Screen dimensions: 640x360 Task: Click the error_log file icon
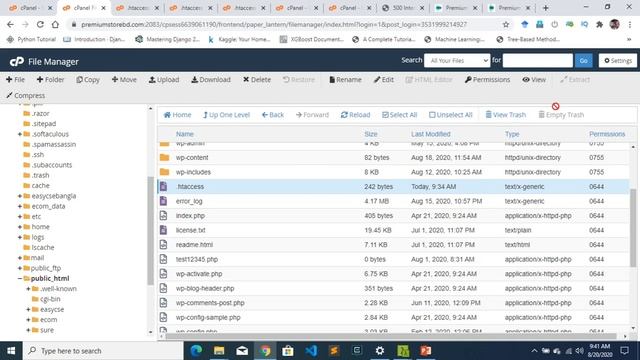point(163,201)
